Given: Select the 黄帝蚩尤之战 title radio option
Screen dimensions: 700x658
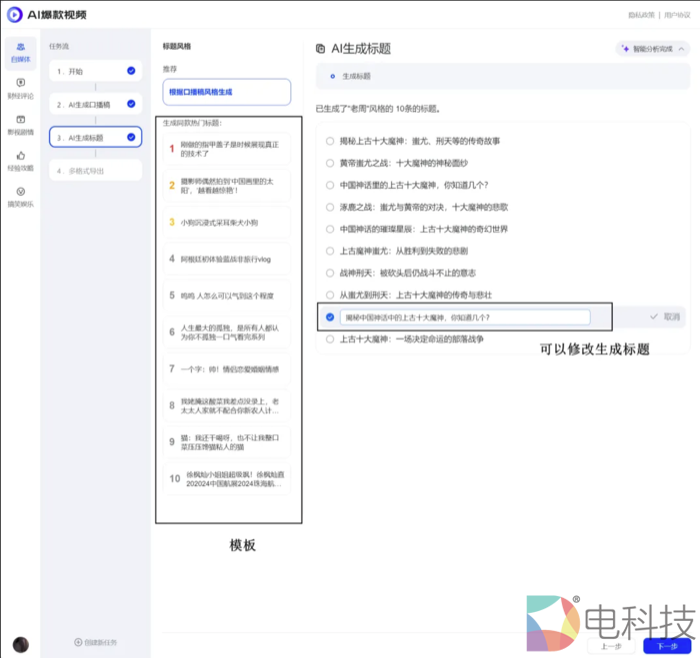Looking at the screenshot, I should 330,163.
